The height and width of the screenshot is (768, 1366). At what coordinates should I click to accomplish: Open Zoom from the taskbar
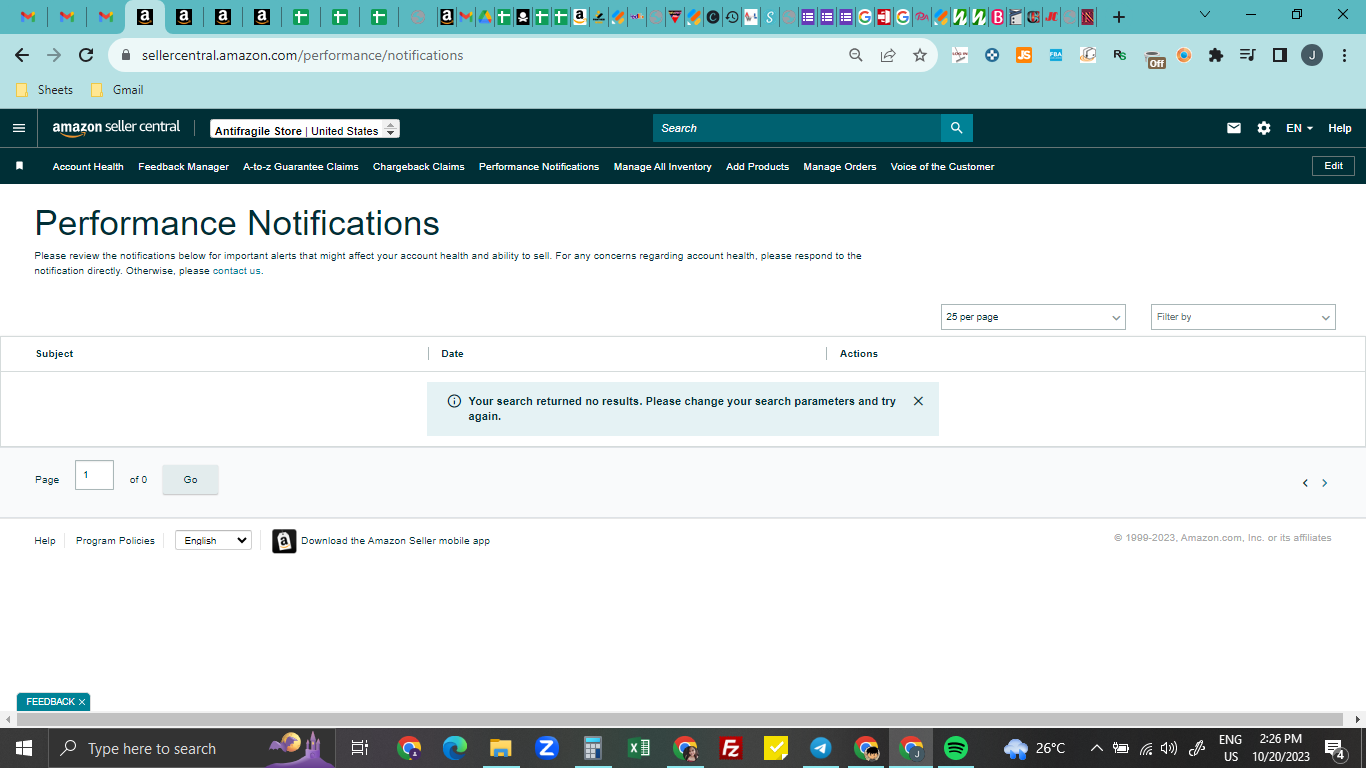pos(546,748)
